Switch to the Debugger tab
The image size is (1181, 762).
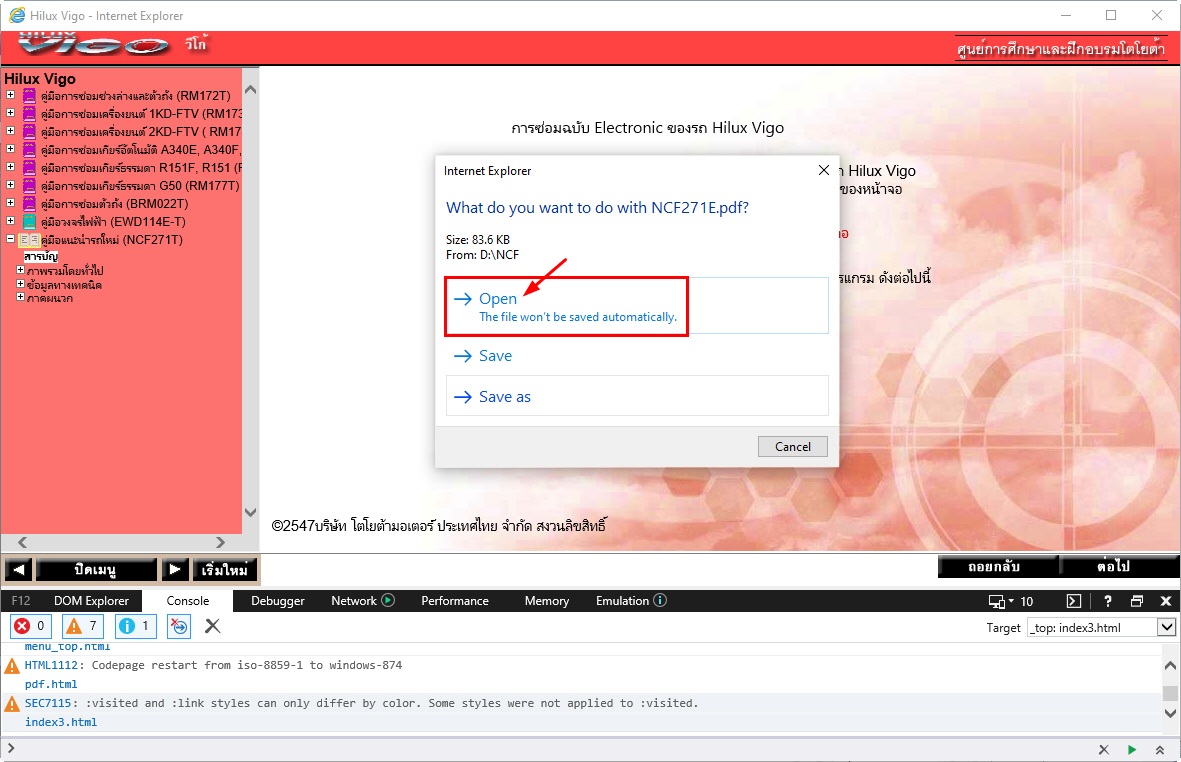click(x=277, y=600)
